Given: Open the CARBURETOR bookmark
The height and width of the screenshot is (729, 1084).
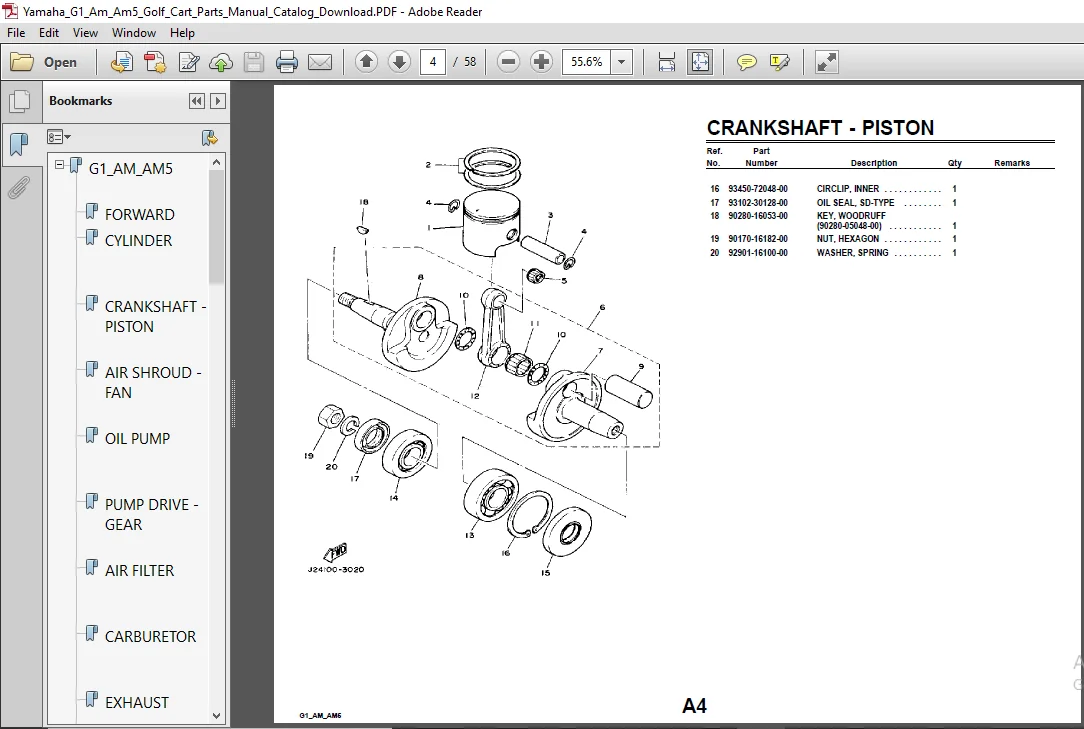Looking at the screenshot, I should point(150,636).
